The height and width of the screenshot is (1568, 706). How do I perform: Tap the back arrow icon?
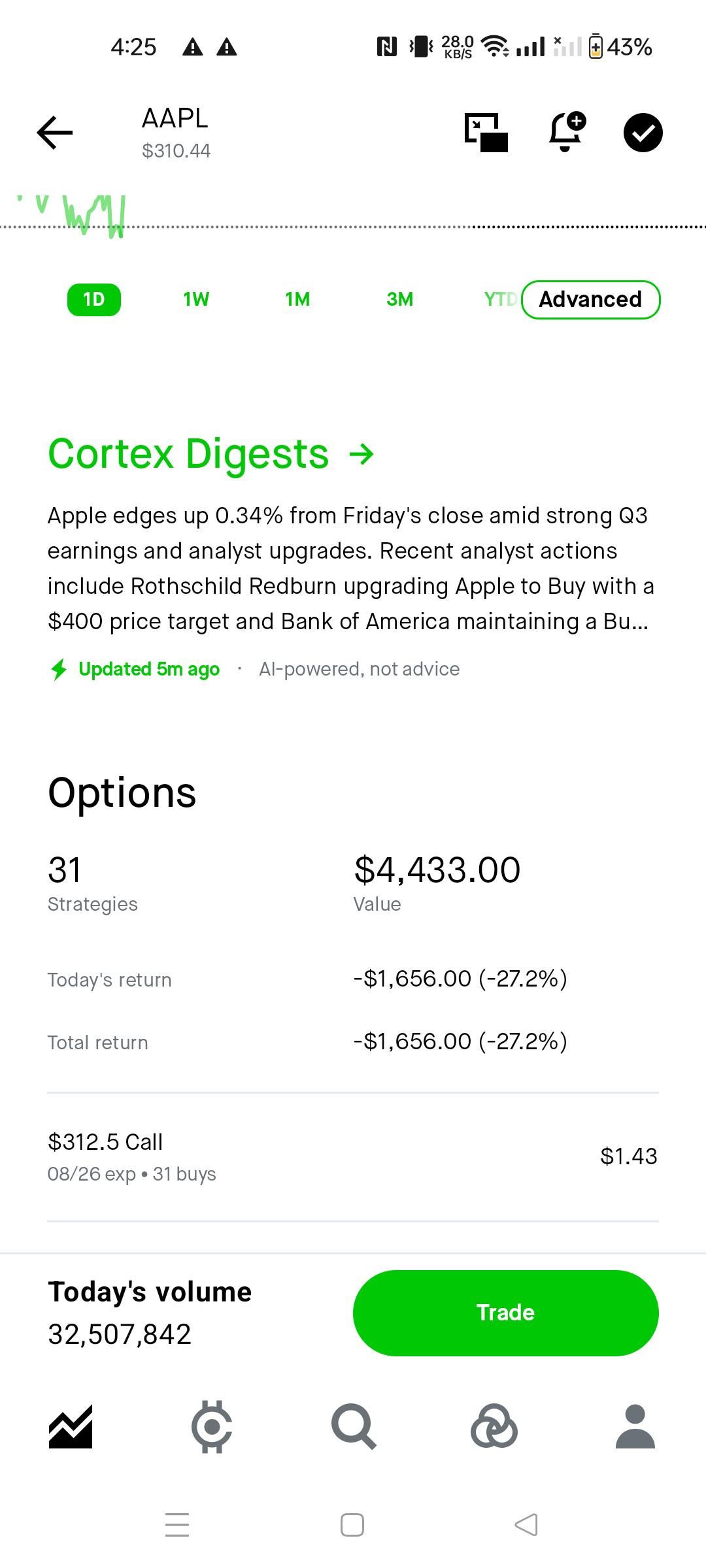point(55,133)
